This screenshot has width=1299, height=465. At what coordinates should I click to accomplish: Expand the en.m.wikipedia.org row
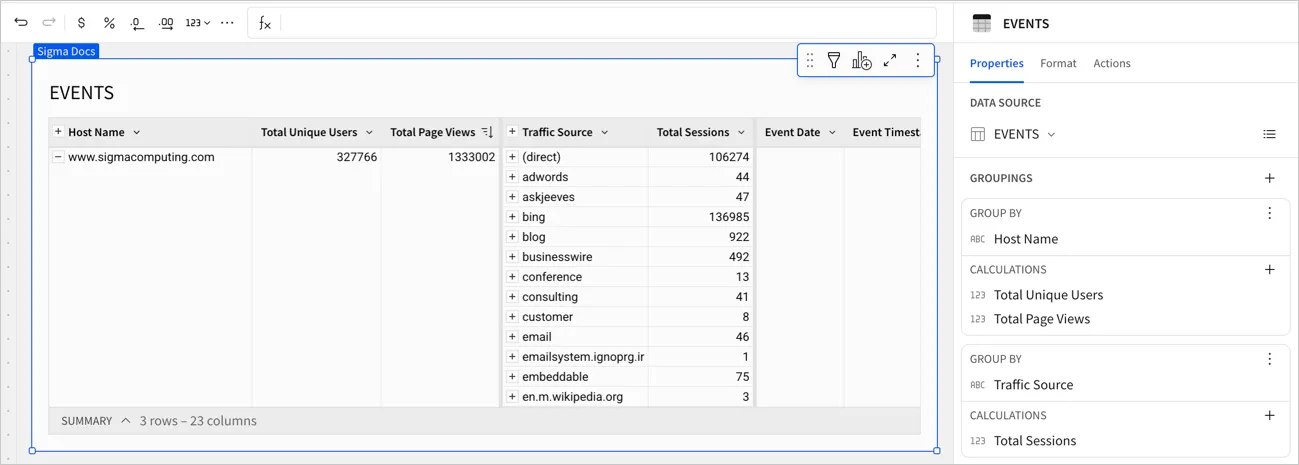point(512,397)
